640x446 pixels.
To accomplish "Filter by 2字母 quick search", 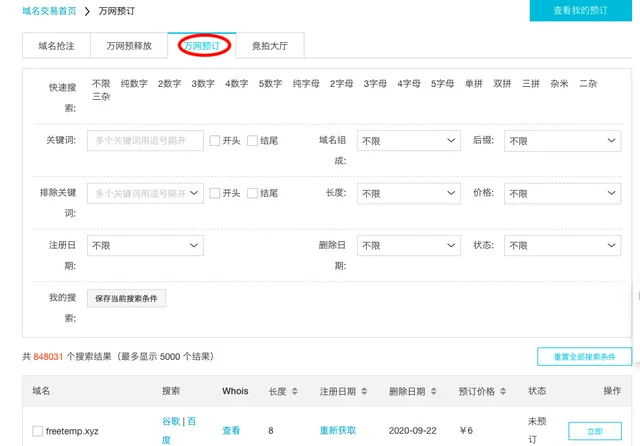I will click(x=341, y=84).
